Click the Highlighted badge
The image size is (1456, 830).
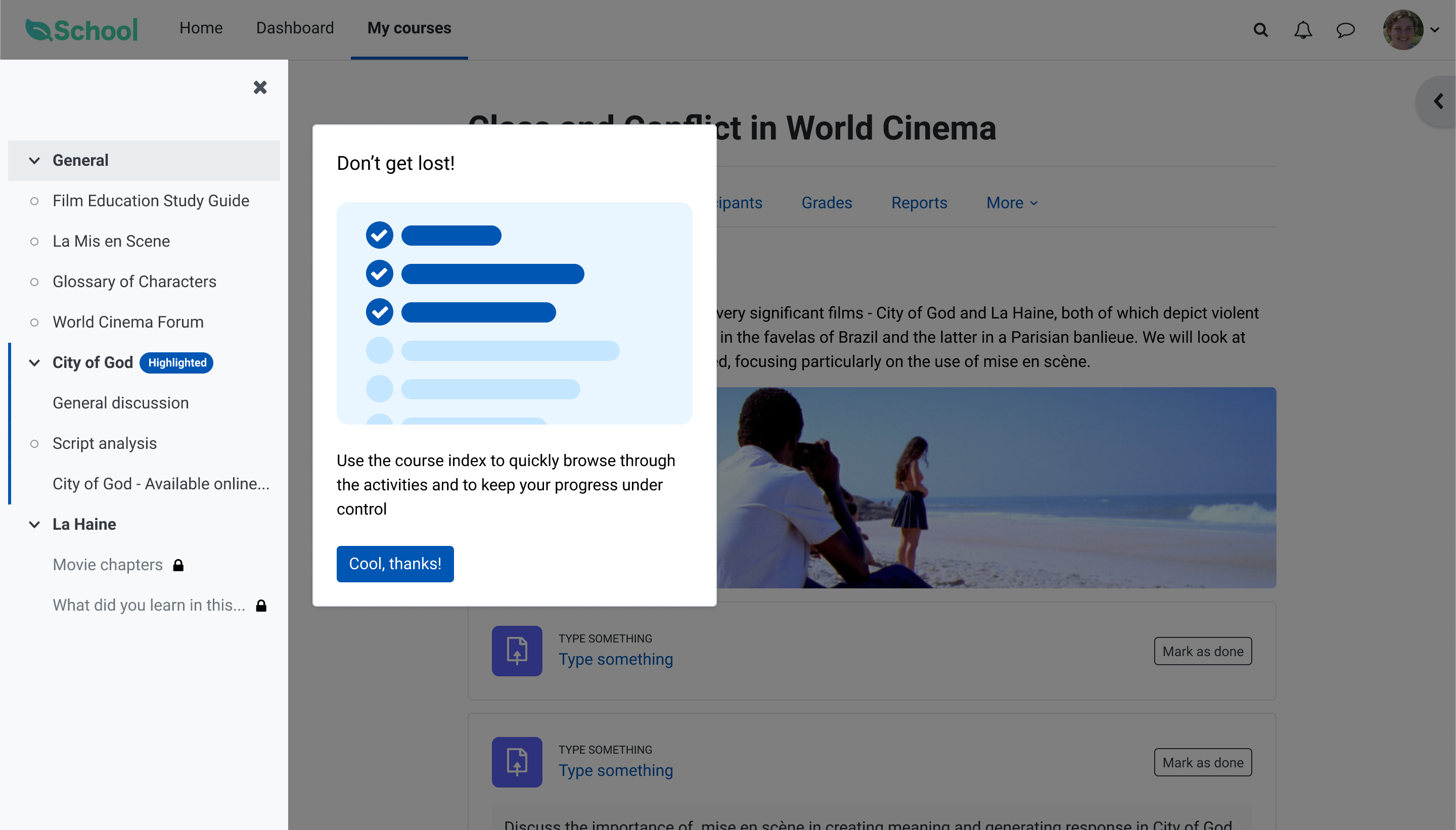176,362
